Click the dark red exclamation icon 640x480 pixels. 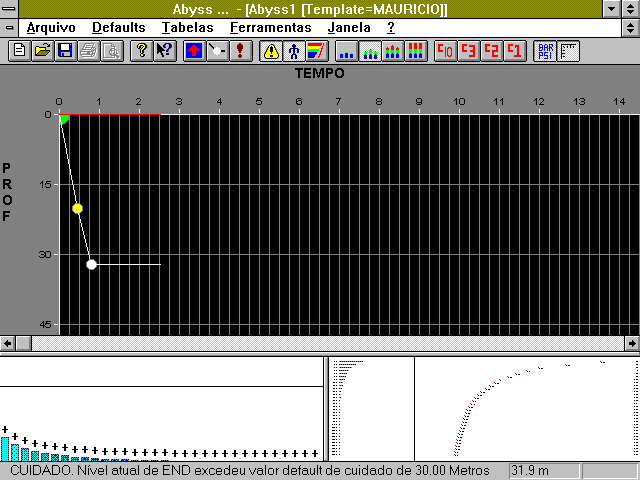click(240, 51)
